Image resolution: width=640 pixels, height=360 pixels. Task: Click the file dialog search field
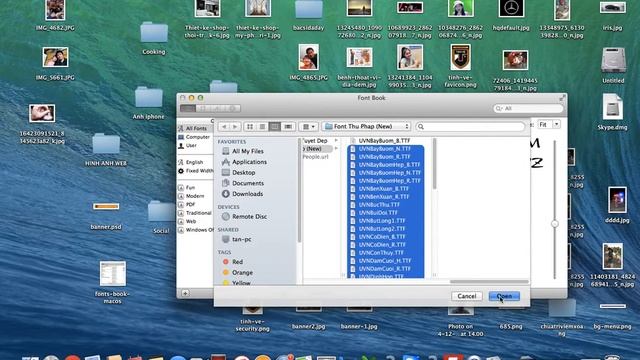(470, 127)
